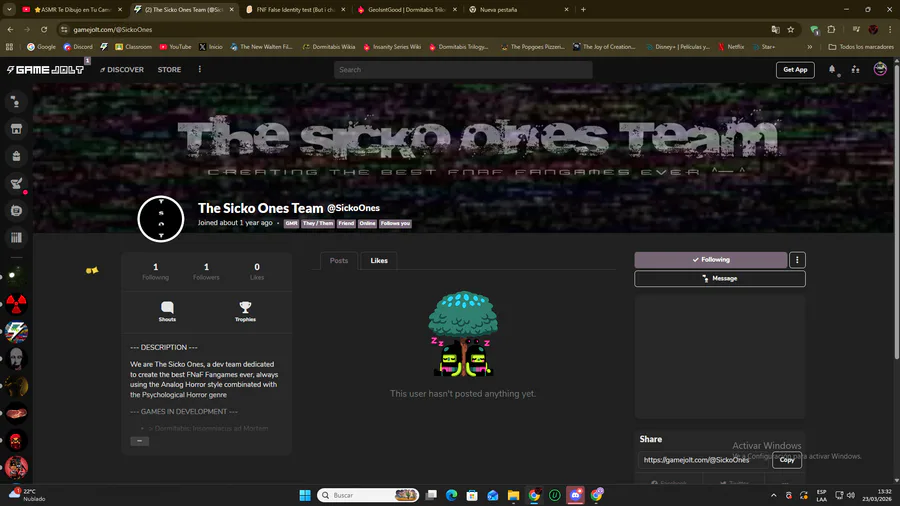
Task: Click the Get App button
Action: coord(795,70)
